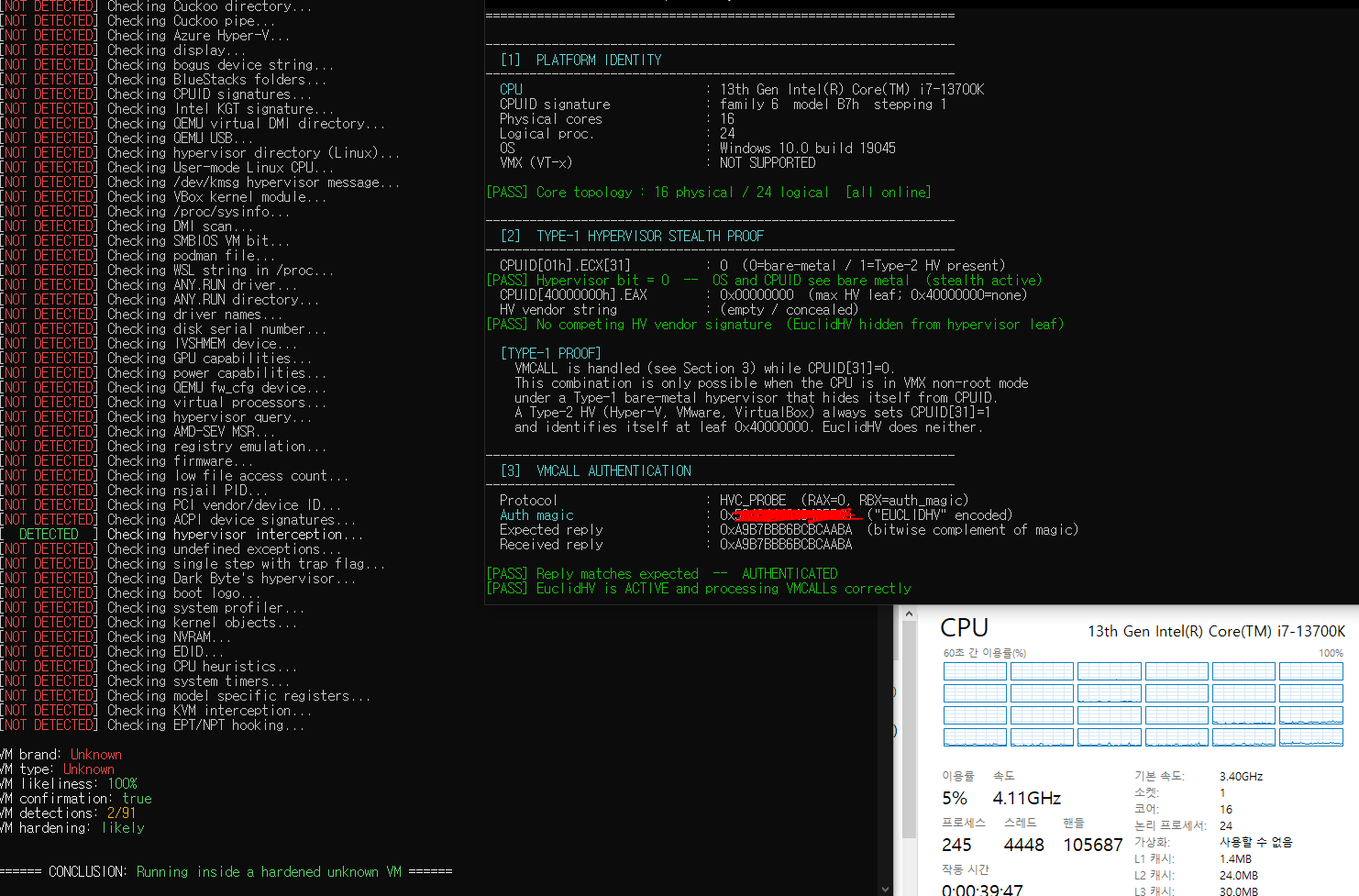The height and width of the screenshot is (896, 1359).
Task: Click the VM brand "Unknown" value
Action: (96, 755)
